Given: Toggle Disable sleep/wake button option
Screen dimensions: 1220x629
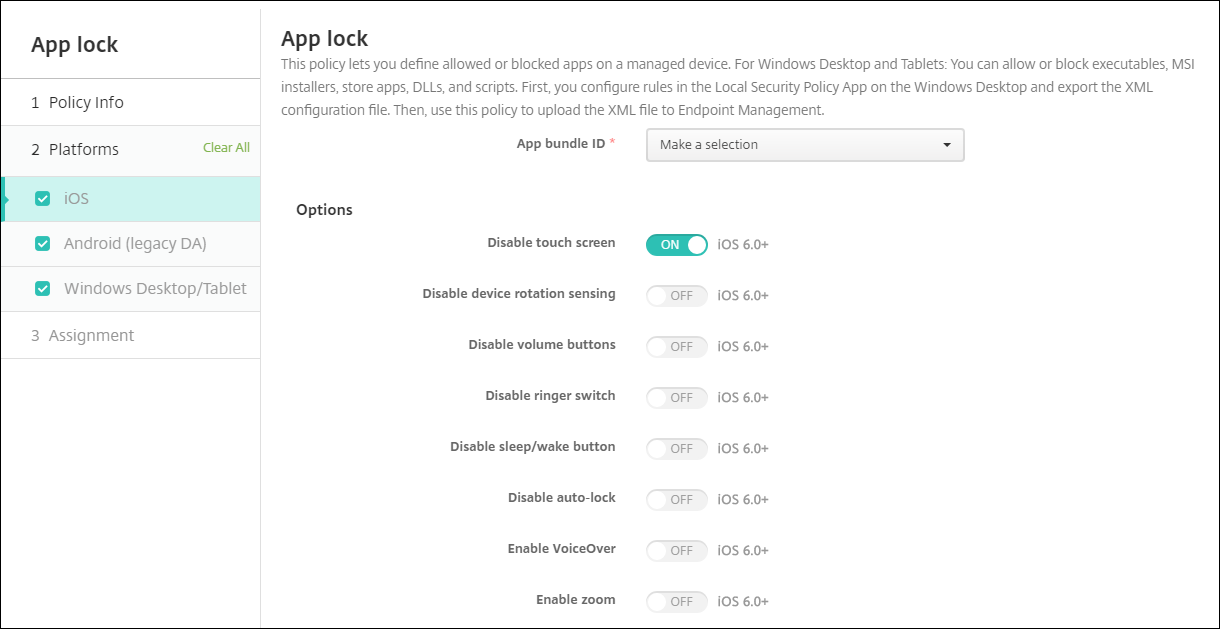Looking at the screenshot, I should click(677, 448).
